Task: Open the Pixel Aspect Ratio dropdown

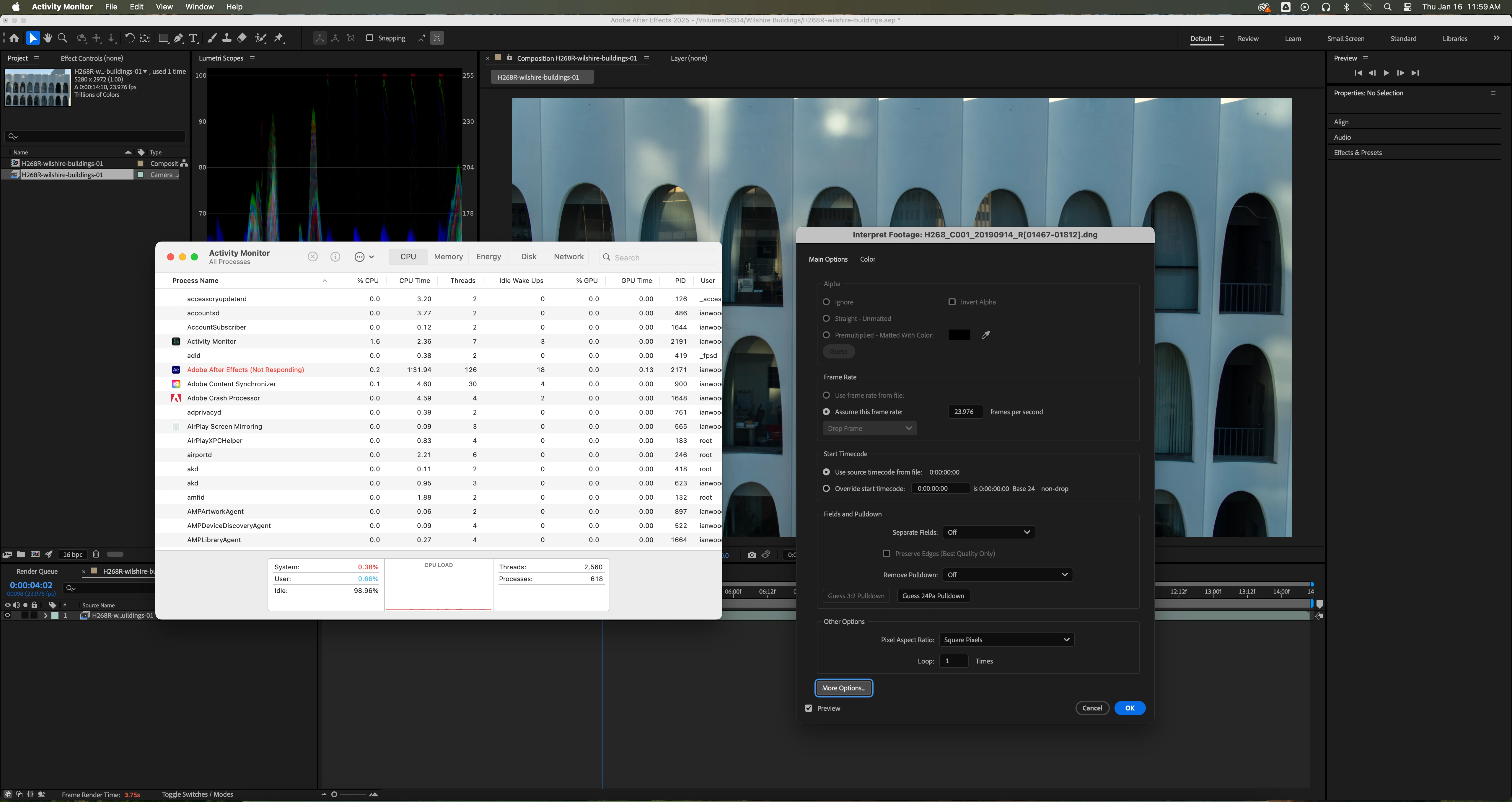Action: pyautogui.click(x=1006, y=639)
